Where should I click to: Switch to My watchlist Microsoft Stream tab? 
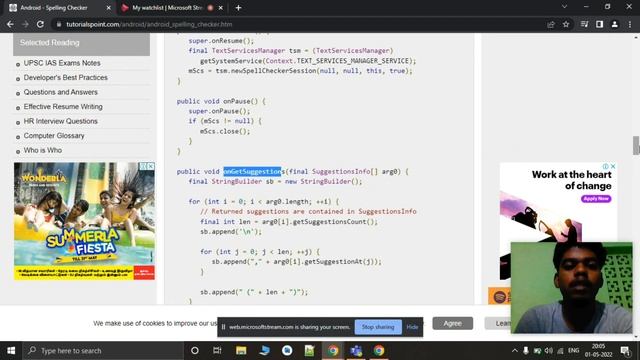[x=167, y=8]
